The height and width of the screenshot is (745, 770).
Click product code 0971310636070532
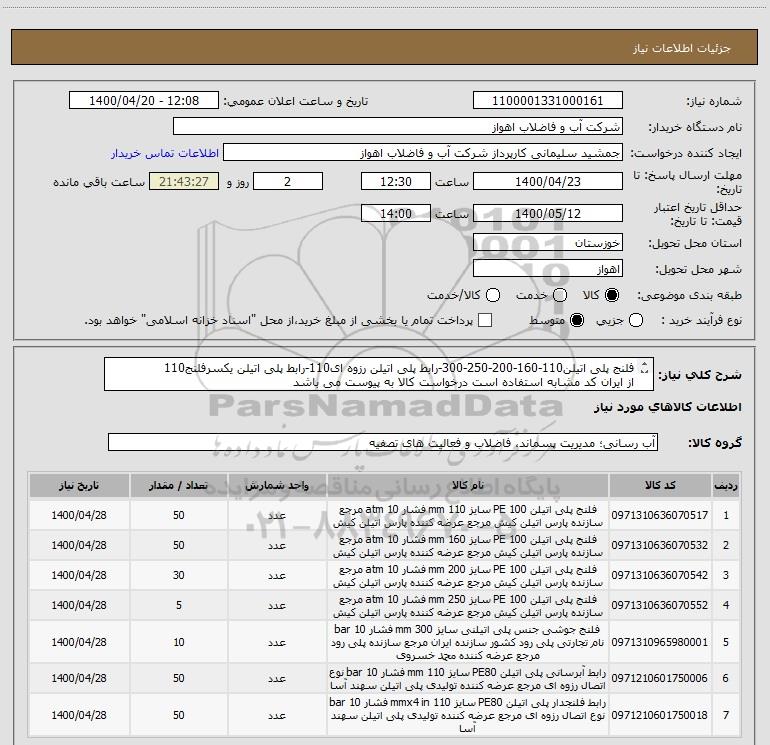(x=660, y=545)
